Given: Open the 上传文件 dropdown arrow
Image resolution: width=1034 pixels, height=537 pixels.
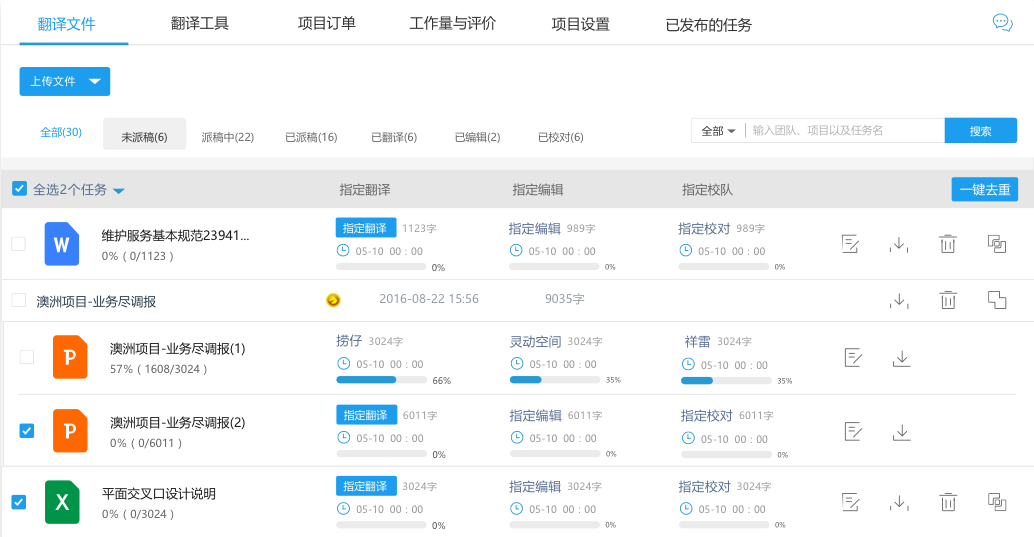Looking at the screenshot, I should click(x=95, y=82).
